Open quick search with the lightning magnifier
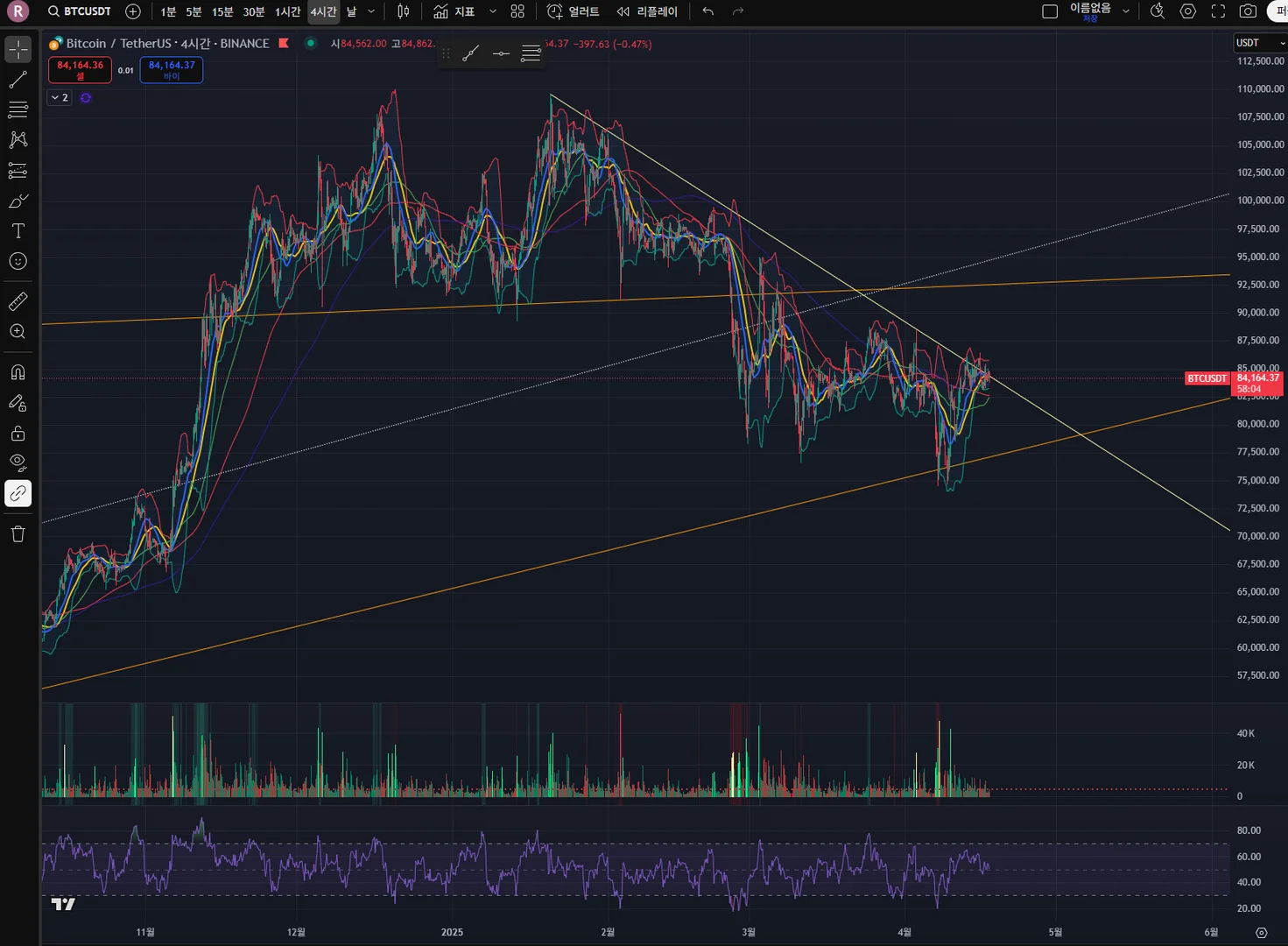Viewport: 1288px width, 946px height. tap(1158, 11)
